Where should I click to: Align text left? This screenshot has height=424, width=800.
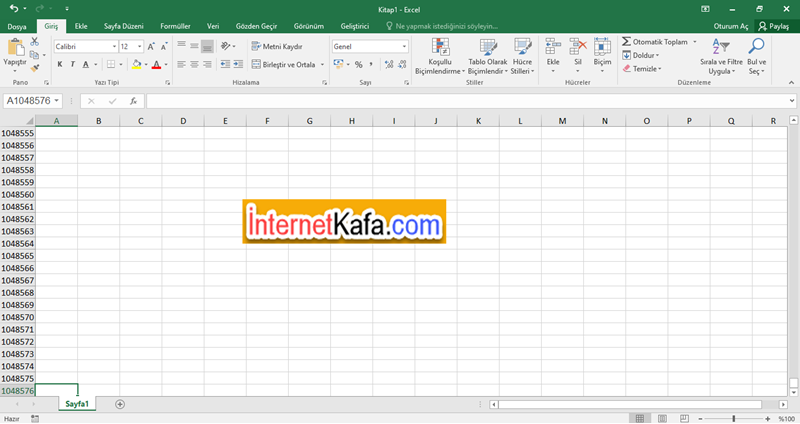point(181,64)
